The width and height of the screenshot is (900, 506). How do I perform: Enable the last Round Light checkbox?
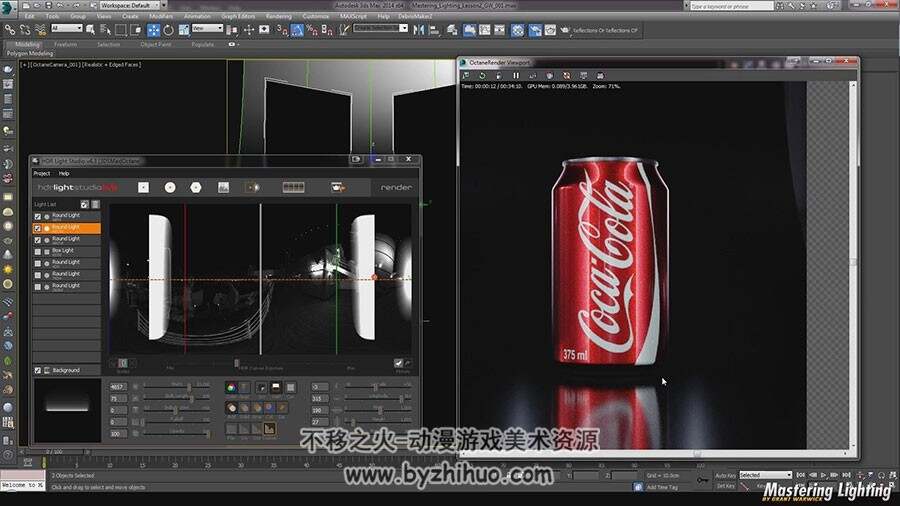(38, 286)
